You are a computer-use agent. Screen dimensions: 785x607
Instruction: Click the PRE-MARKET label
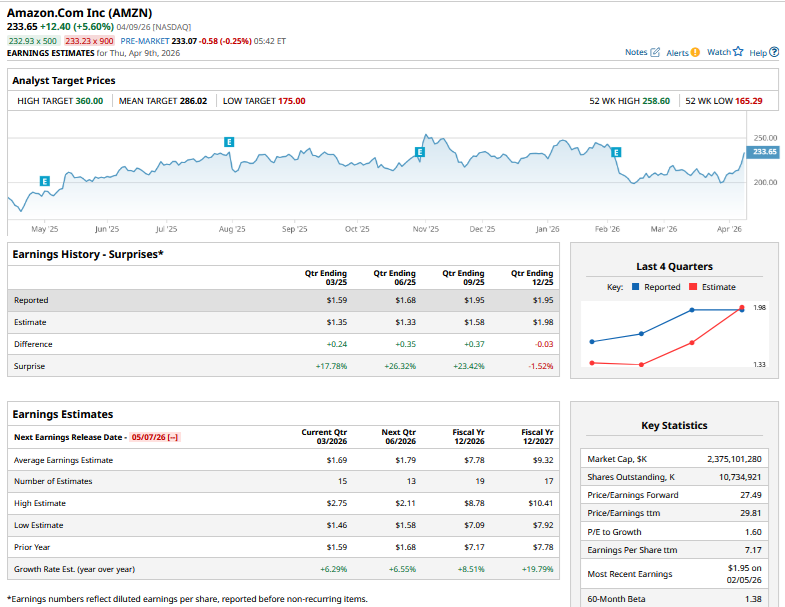tap(145, 41)
